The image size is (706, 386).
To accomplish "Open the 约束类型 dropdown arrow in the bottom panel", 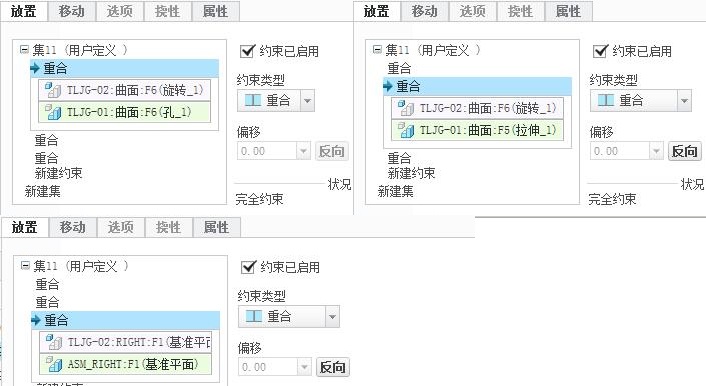I will 332,317.
